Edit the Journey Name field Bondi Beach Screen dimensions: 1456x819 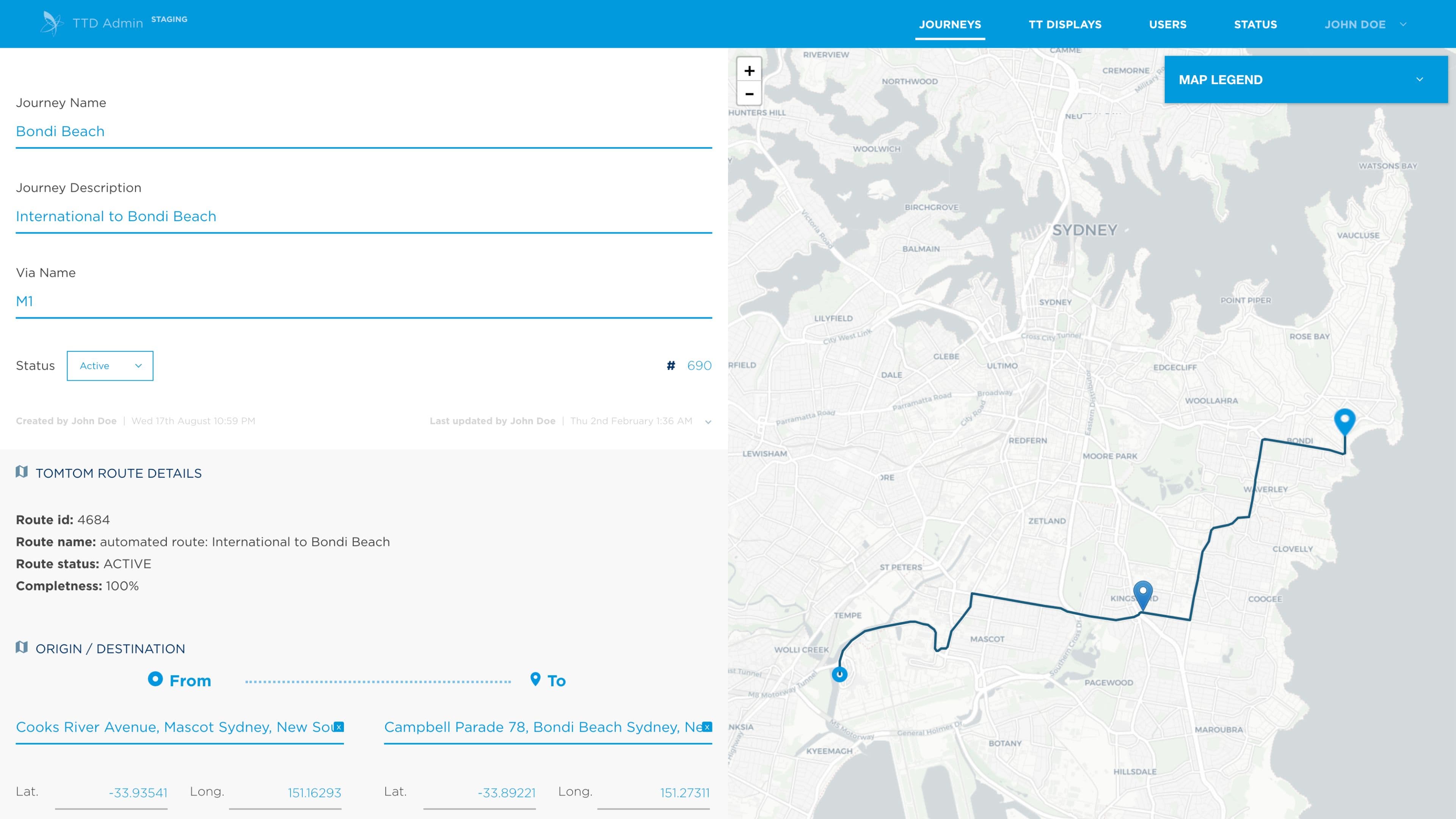tap(364, 132)
